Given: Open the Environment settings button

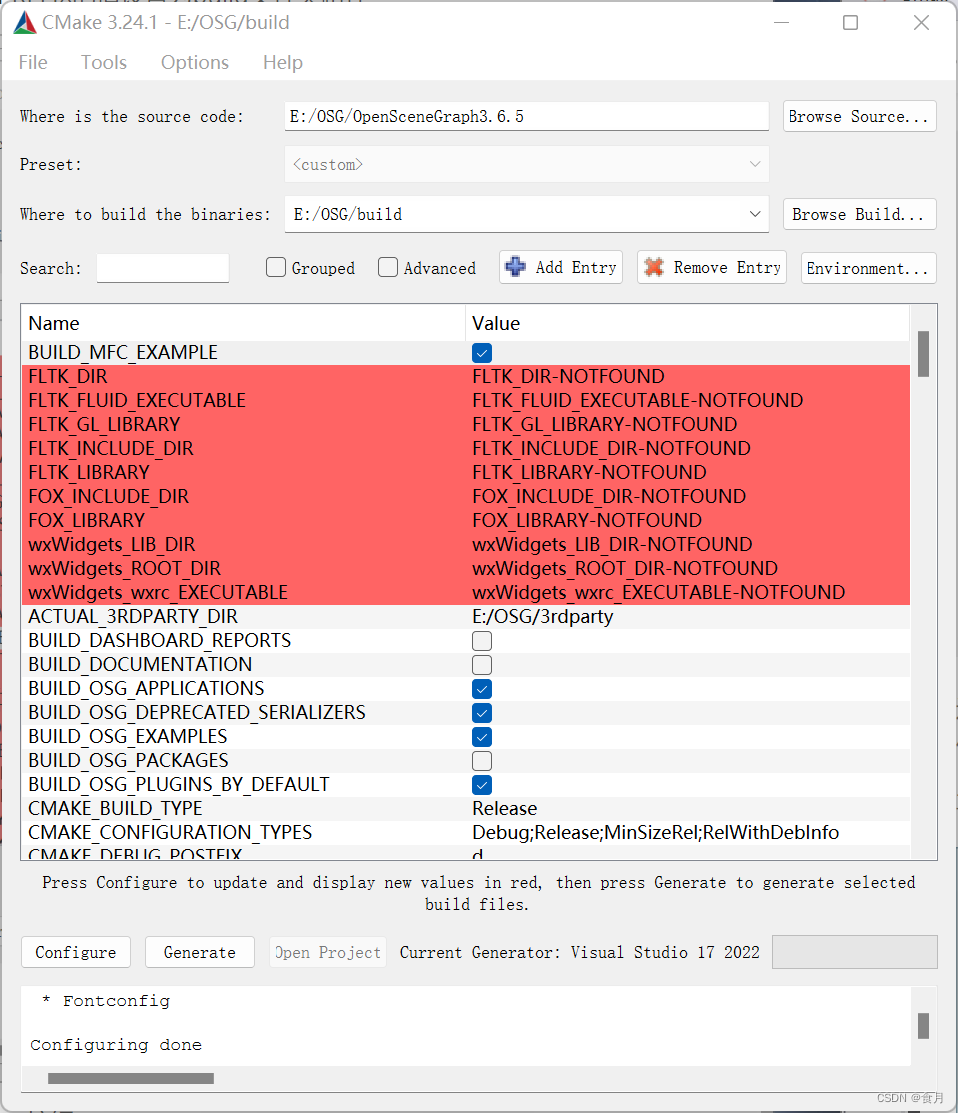Looking at the screenshot, I should pos(869,268).
